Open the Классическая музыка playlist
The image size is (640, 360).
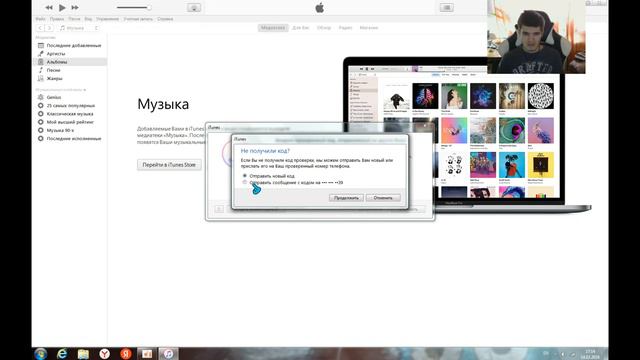click(70, 113)
